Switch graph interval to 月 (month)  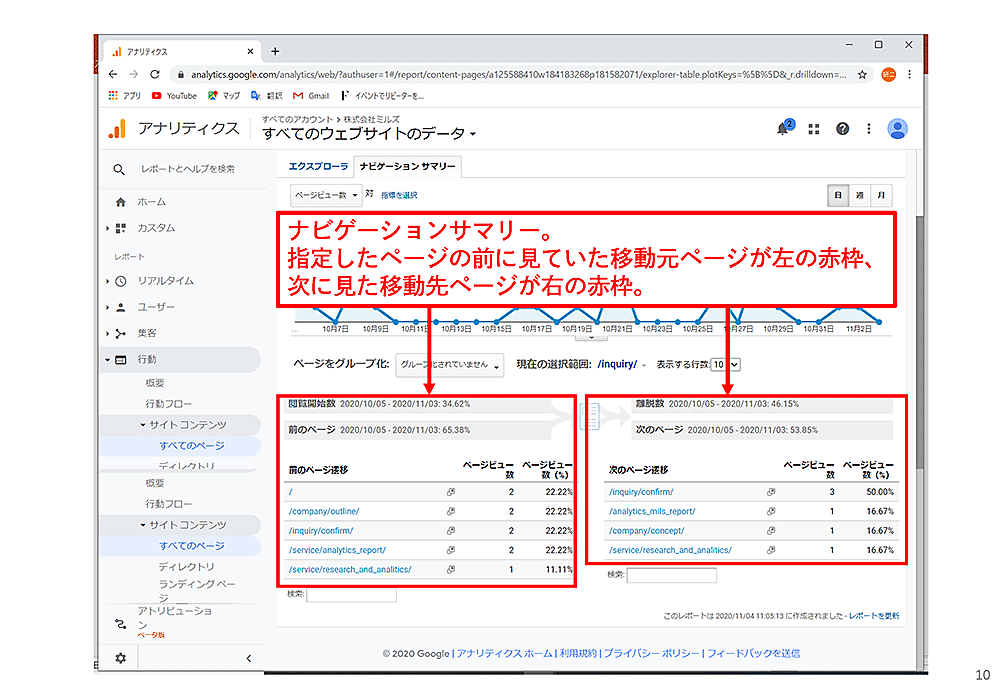881,196
